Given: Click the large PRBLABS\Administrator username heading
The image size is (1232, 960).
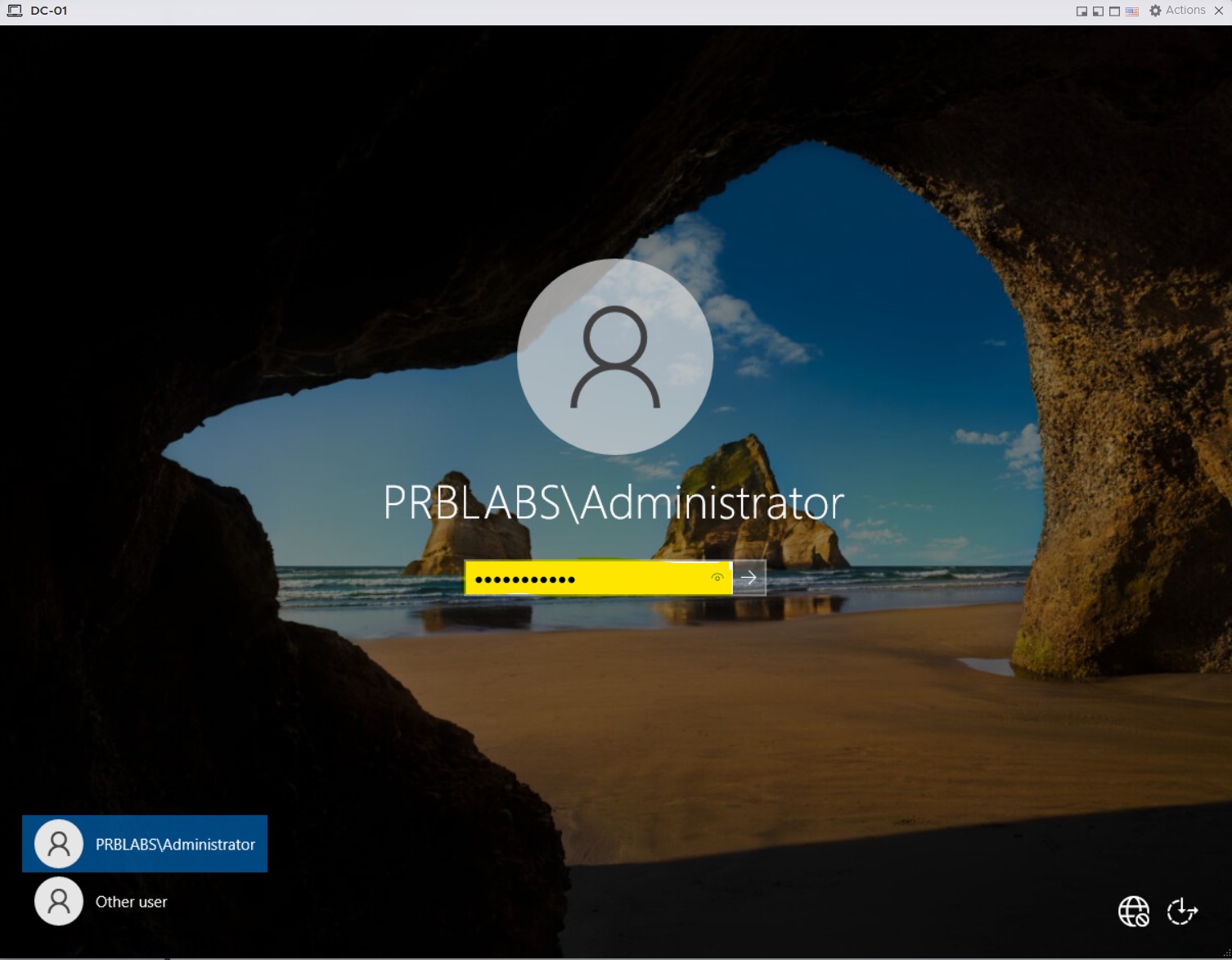Looking at the screenshot, I should pos(614,503).
